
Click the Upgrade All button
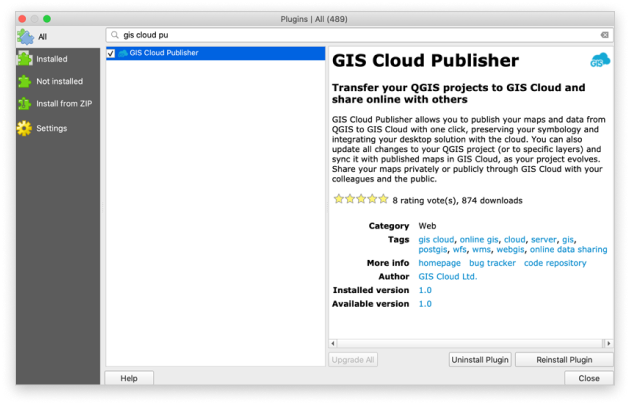353,360
